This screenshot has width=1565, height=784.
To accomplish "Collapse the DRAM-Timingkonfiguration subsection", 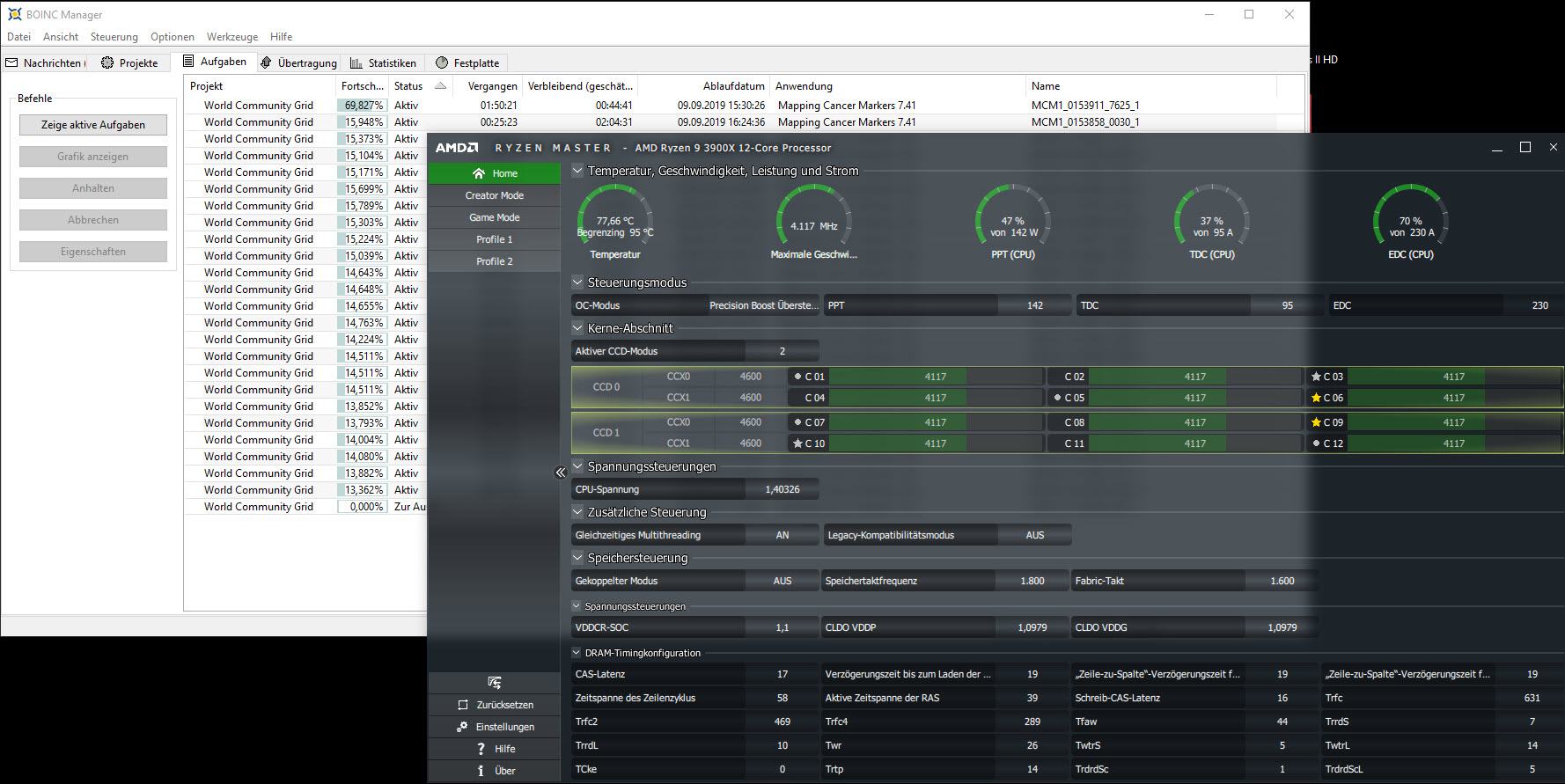I will click(577, 653).
